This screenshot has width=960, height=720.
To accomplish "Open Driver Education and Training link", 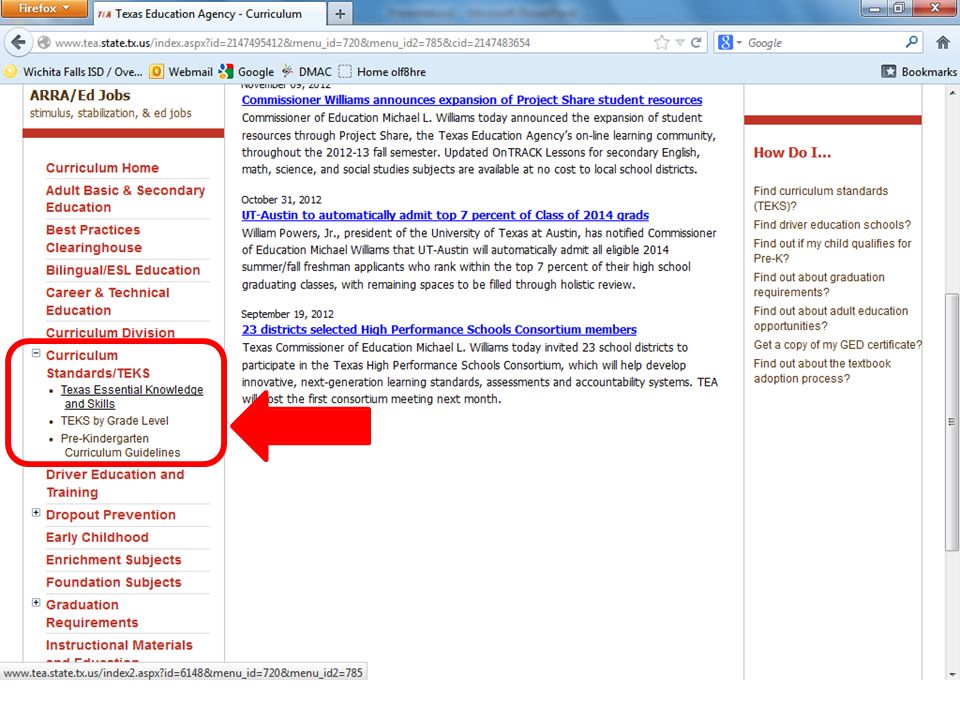I will tap(115, 483).
